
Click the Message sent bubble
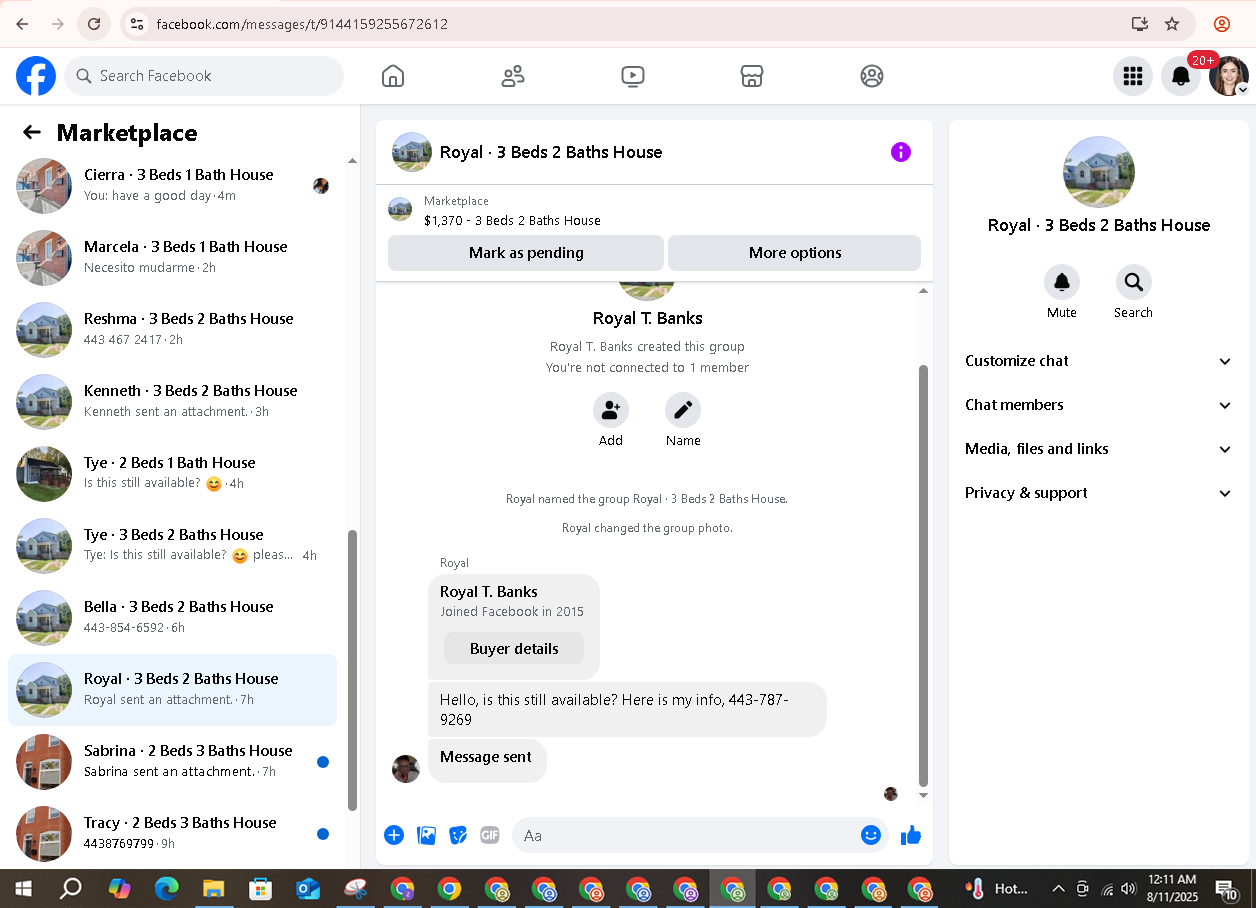tap(487, 761)
